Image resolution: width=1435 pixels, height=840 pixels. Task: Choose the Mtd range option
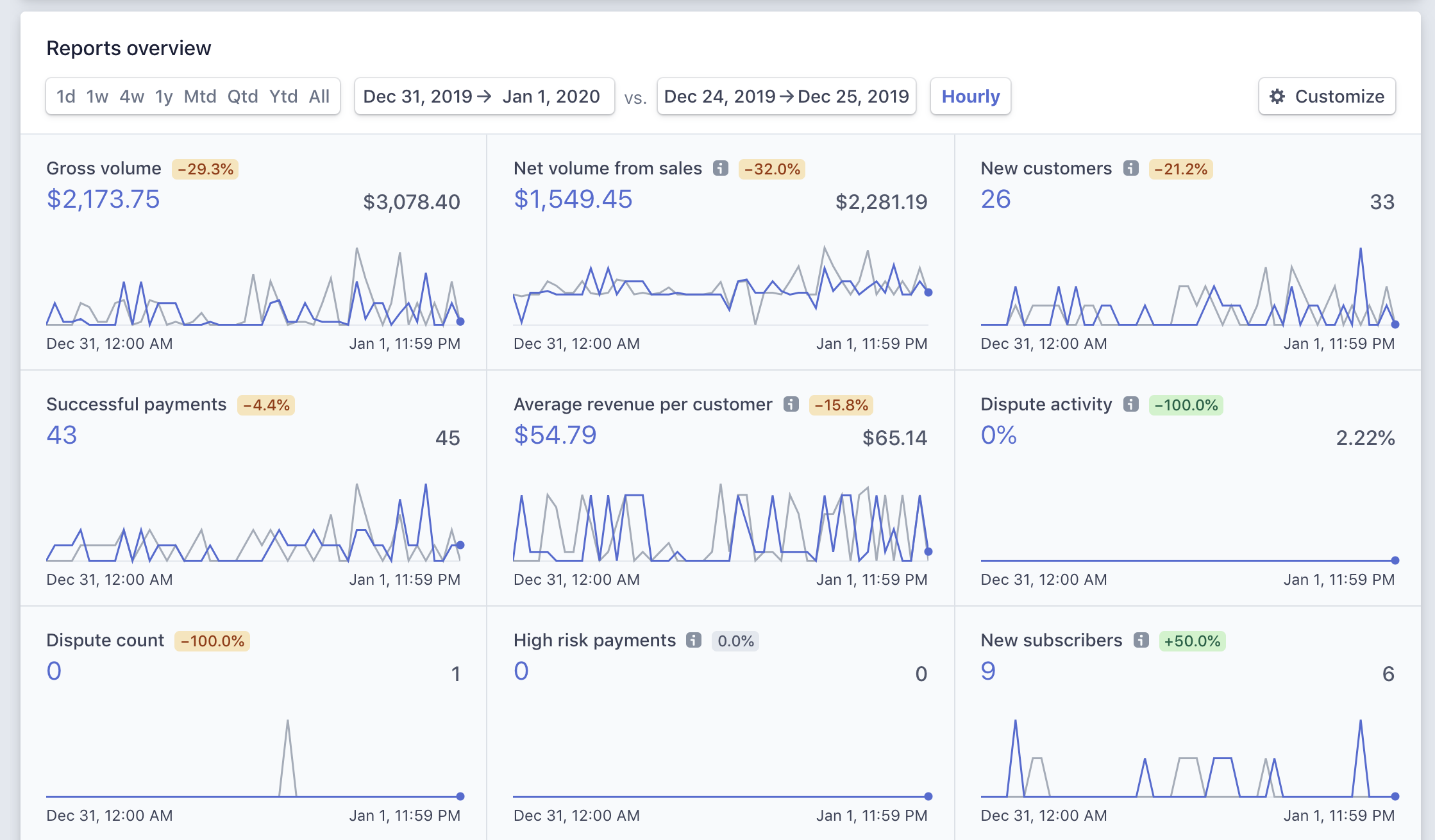click(x=199, y=97)
